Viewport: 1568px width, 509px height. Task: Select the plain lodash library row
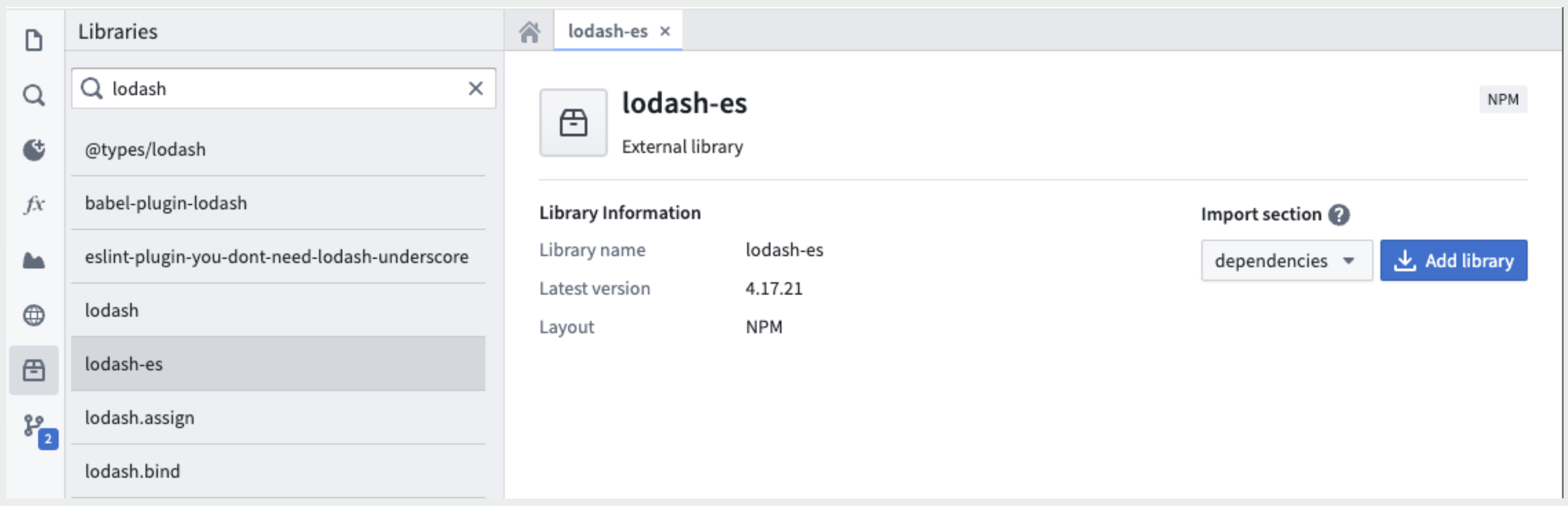click(278, 311)
